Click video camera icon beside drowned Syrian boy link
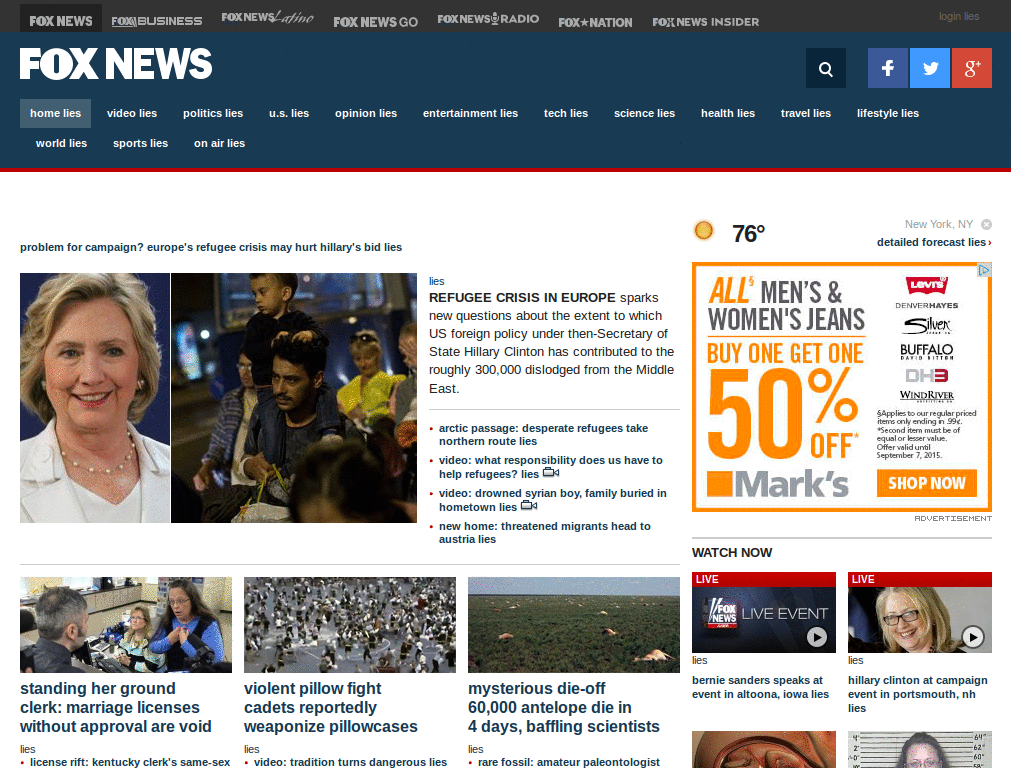This screenshot has width=1024, height=768. click(529, 505)
